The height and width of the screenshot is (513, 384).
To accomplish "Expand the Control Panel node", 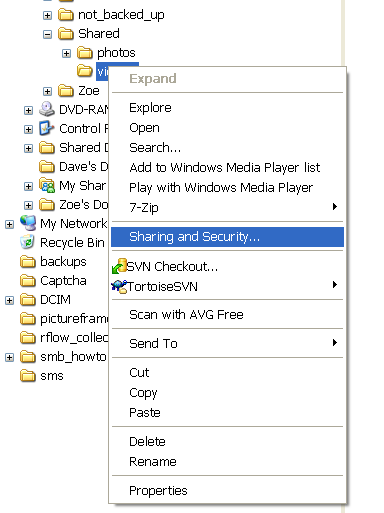I will click(28, 129).
